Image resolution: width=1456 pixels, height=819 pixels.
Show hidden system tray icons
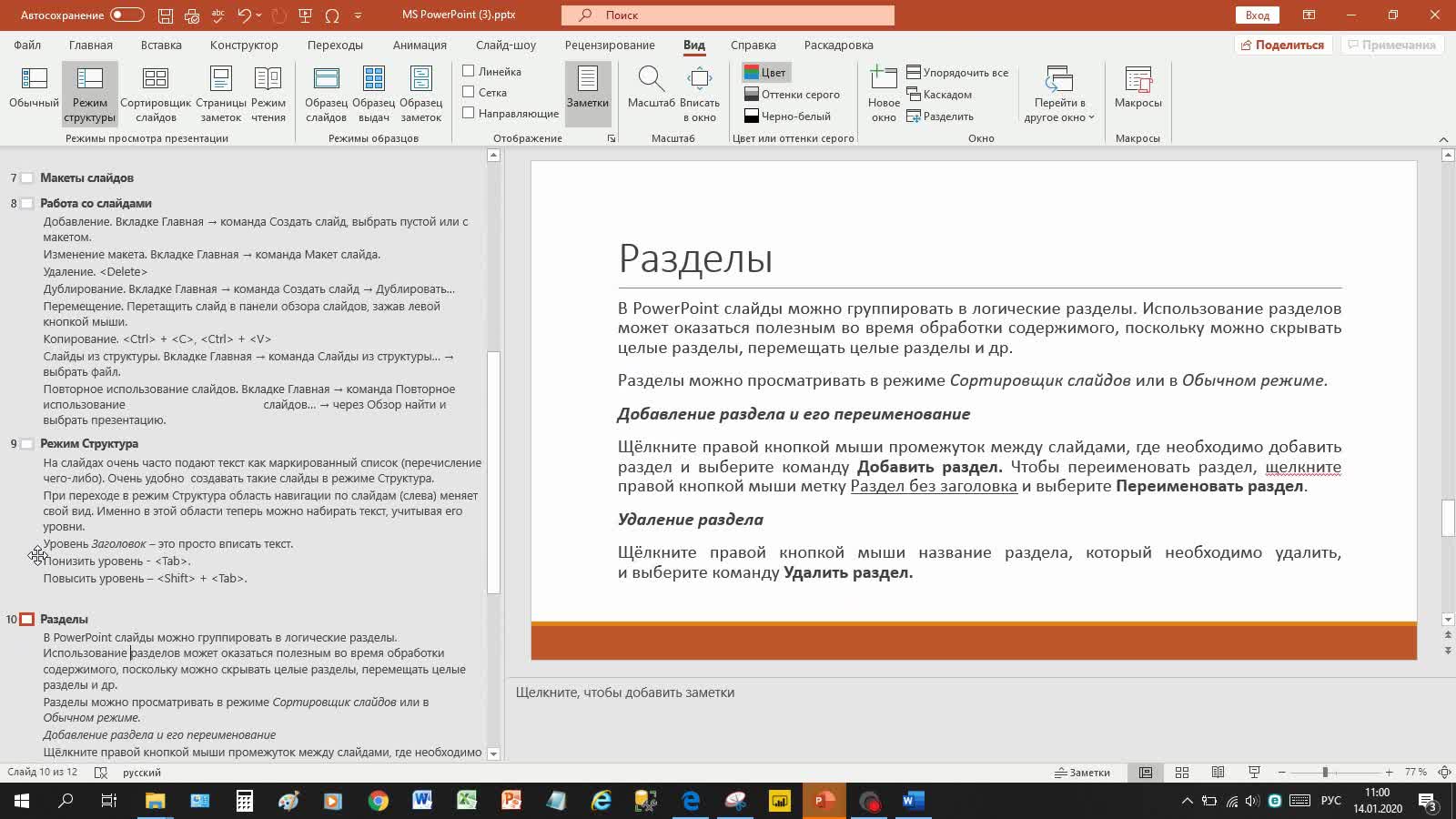1187,802
